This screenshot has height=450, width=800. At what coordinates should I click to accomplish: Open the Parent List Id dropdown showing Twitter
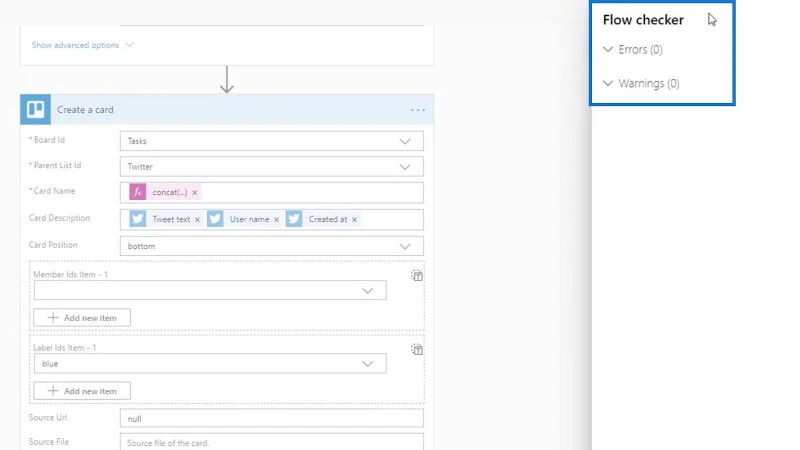tap(271, 167)
